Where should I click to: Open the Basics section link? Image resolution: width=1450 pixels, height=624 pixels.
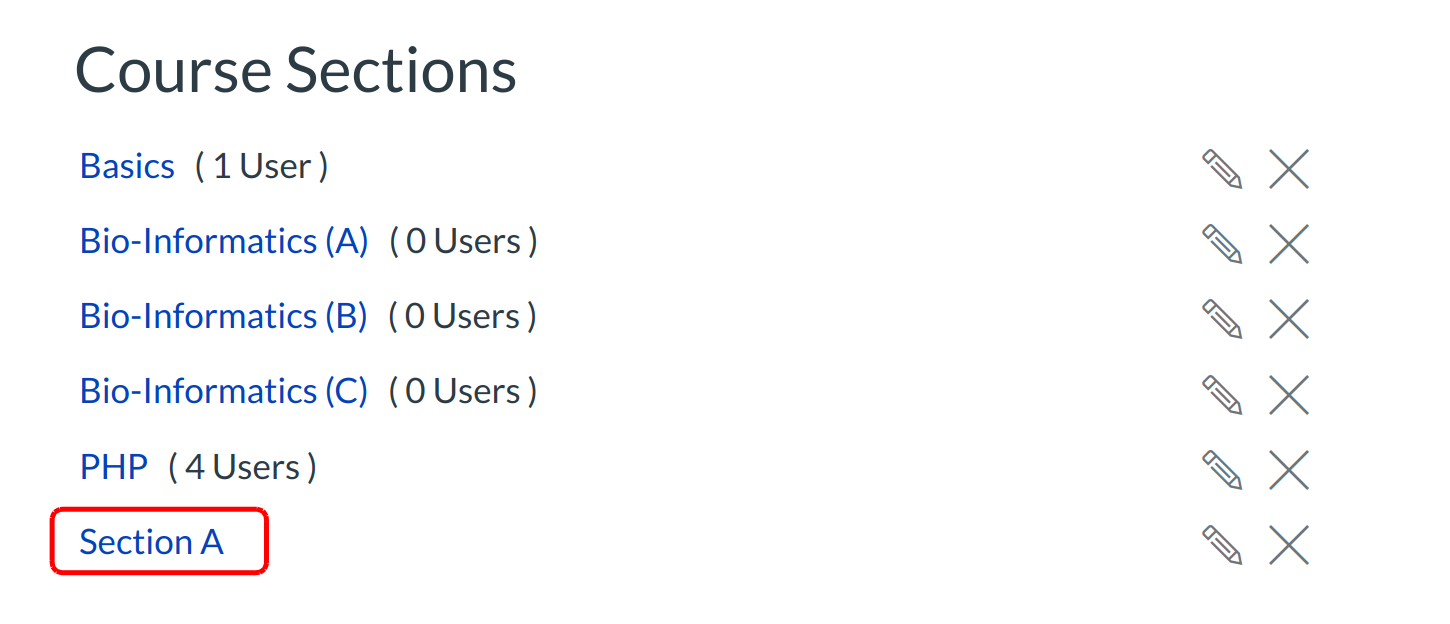(127, 166)
